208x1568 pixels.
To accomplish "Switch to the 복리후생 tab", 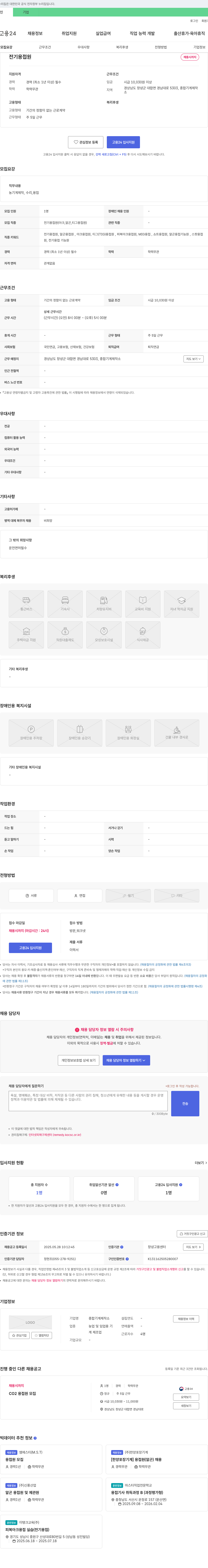I will tap(122, 47).
